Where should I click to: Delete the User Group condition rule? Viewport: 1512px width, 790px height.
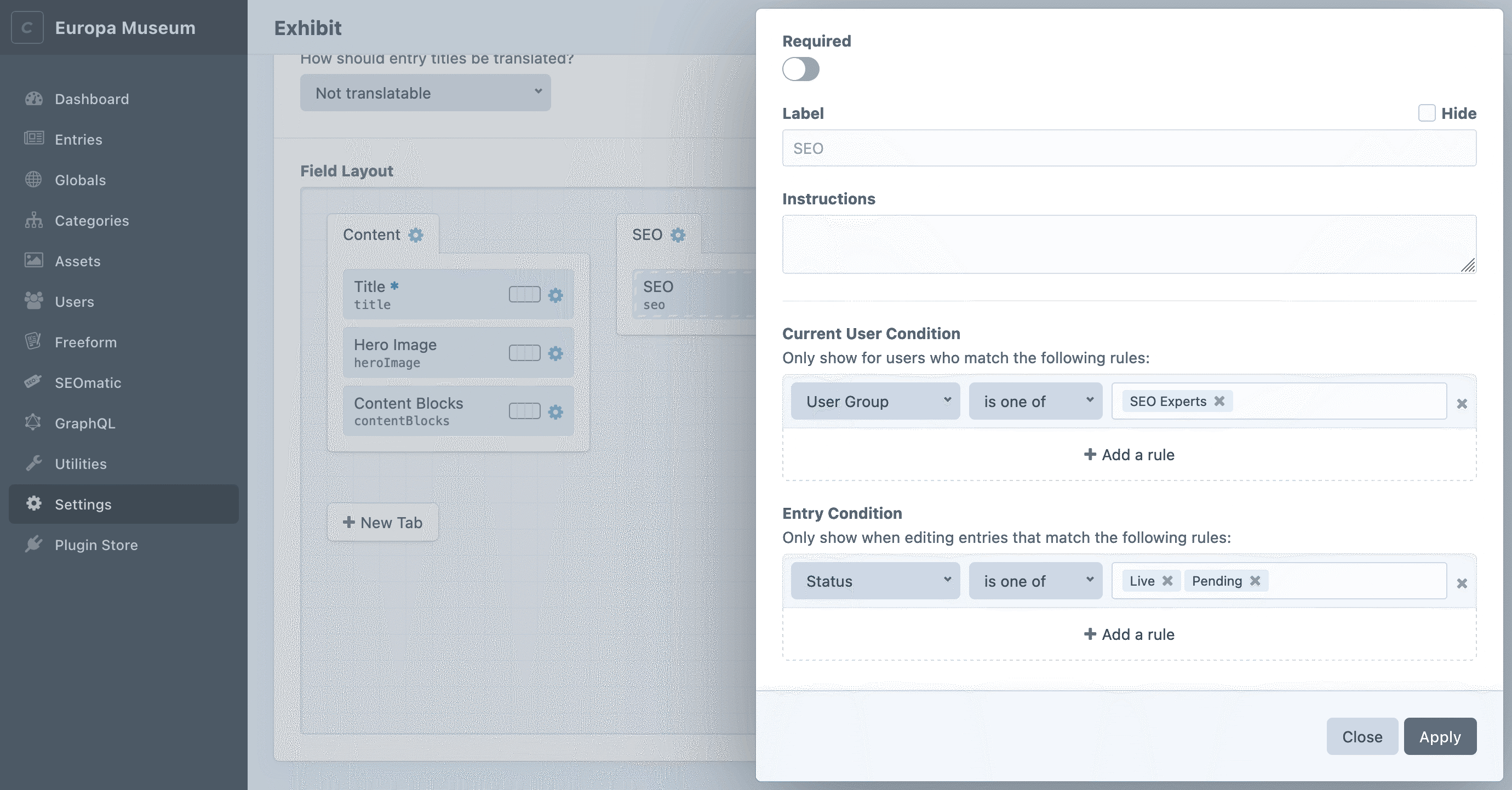pos(1462,403)
